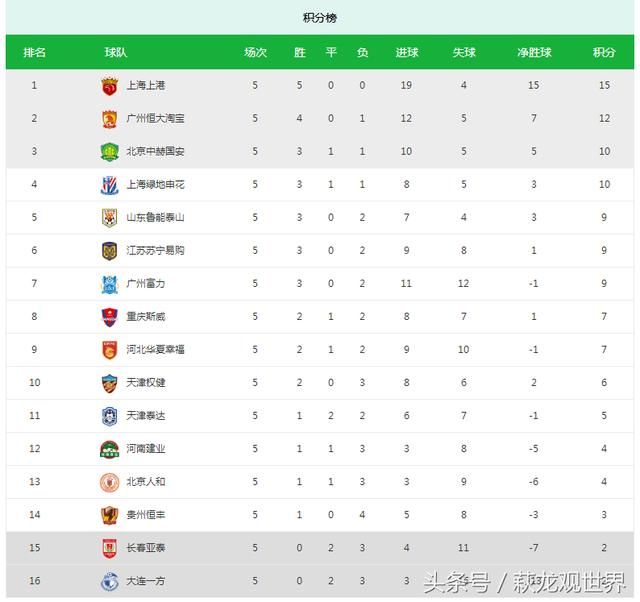Click the 山东鲁能泰山 team badge

(x=109, y=218)
